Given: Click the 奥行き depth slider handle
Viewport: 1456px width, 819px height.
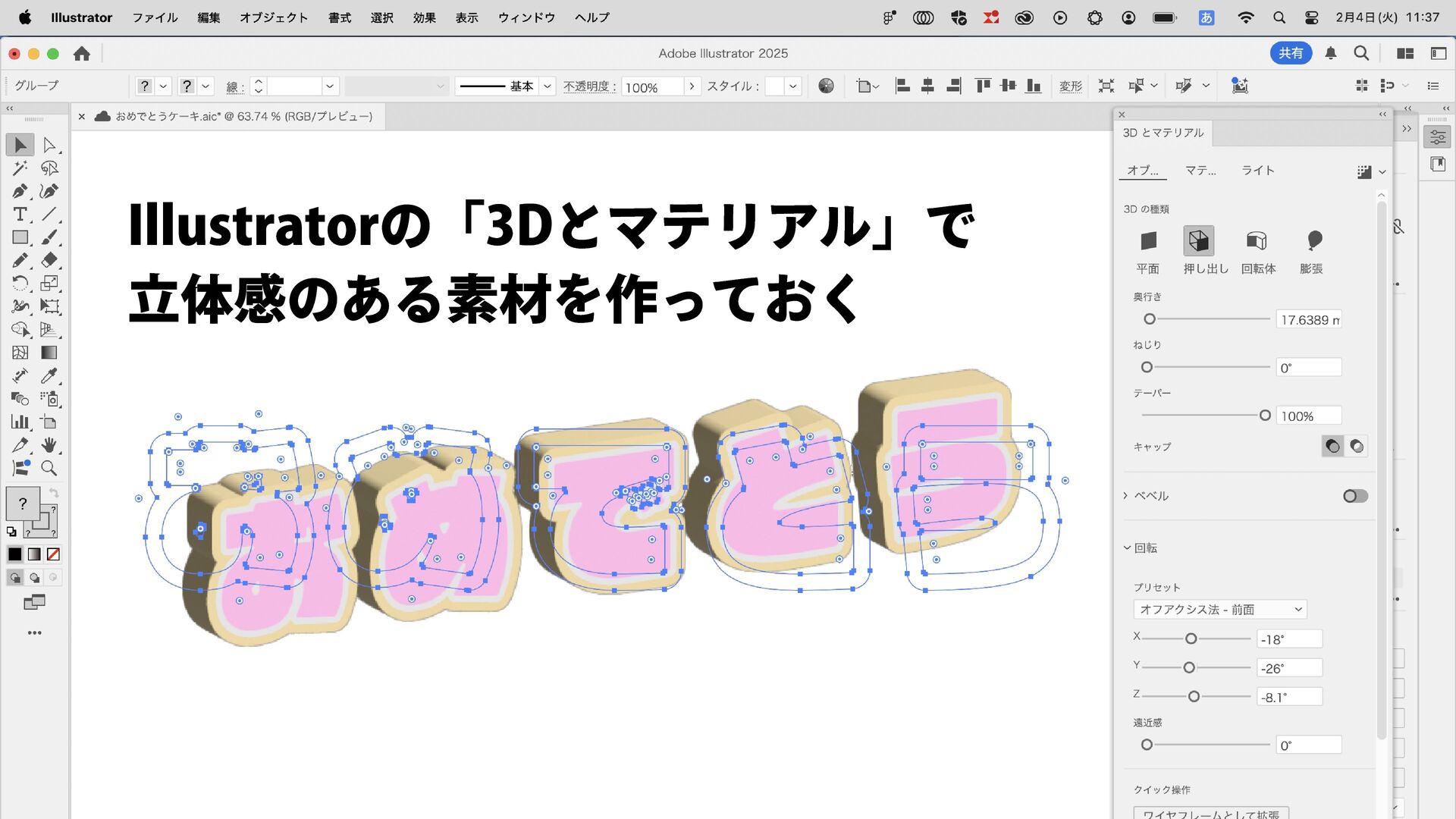Looking at the screenshot, I should pos(1150,319).
